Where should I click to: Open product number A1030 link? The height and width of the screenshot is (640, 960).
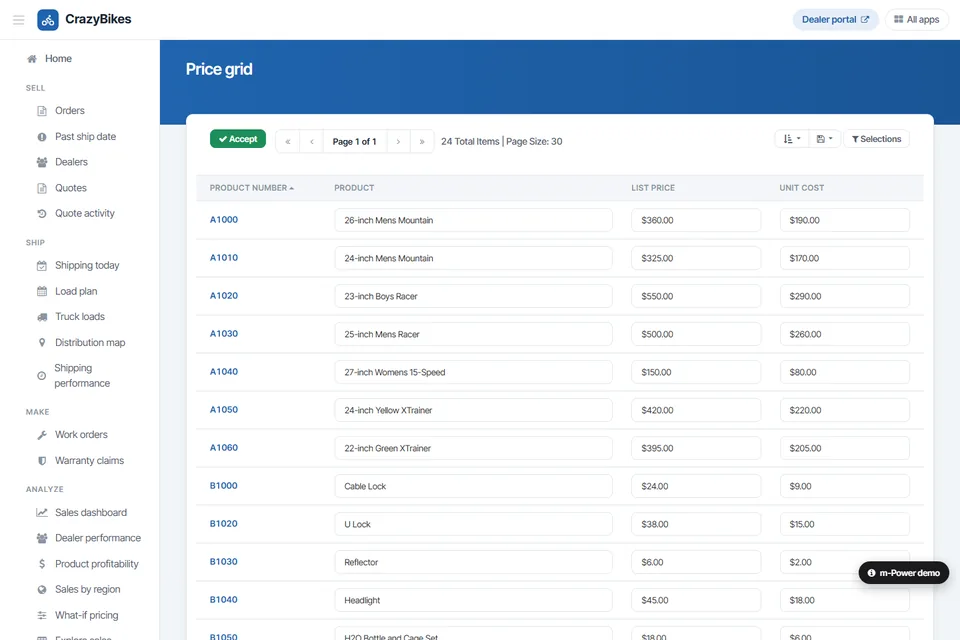coord(223,334)
